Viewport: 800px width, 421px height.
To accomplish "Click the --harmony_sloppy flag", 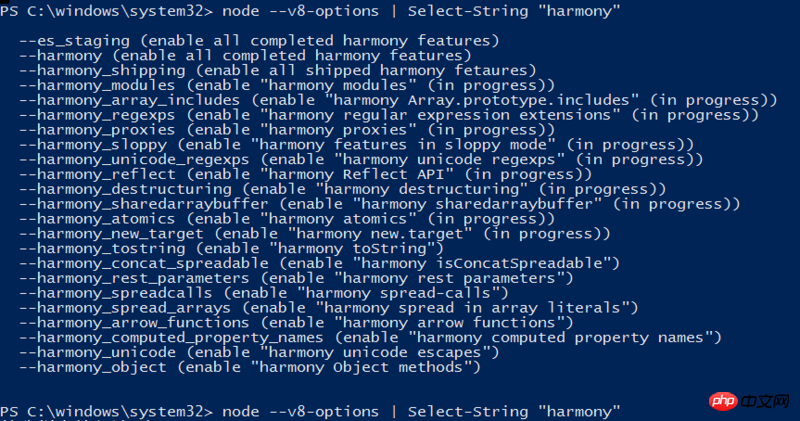I will (x=93, y=144).
